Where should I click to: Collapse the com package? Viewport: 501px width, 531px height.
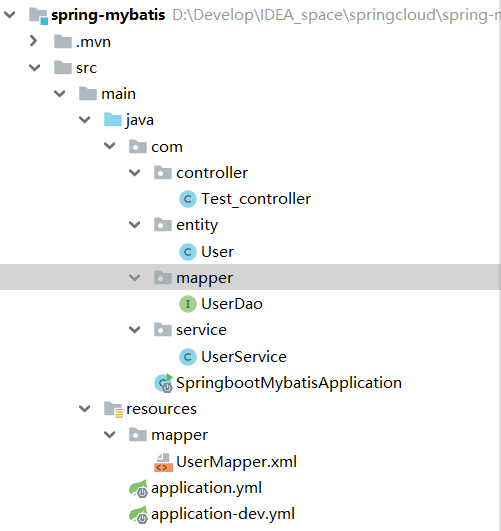[x=109, y=146]
